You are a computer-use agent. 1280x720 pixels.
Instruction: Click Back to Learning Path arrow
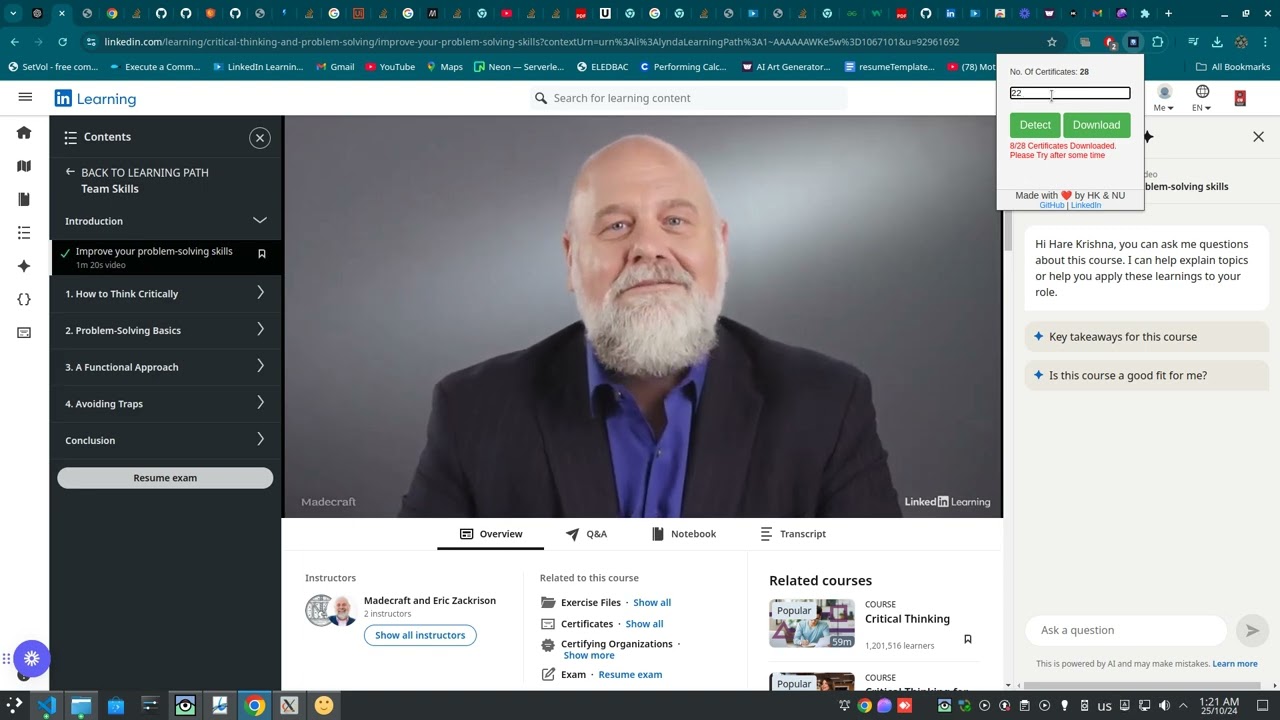(x=70, y=172)
